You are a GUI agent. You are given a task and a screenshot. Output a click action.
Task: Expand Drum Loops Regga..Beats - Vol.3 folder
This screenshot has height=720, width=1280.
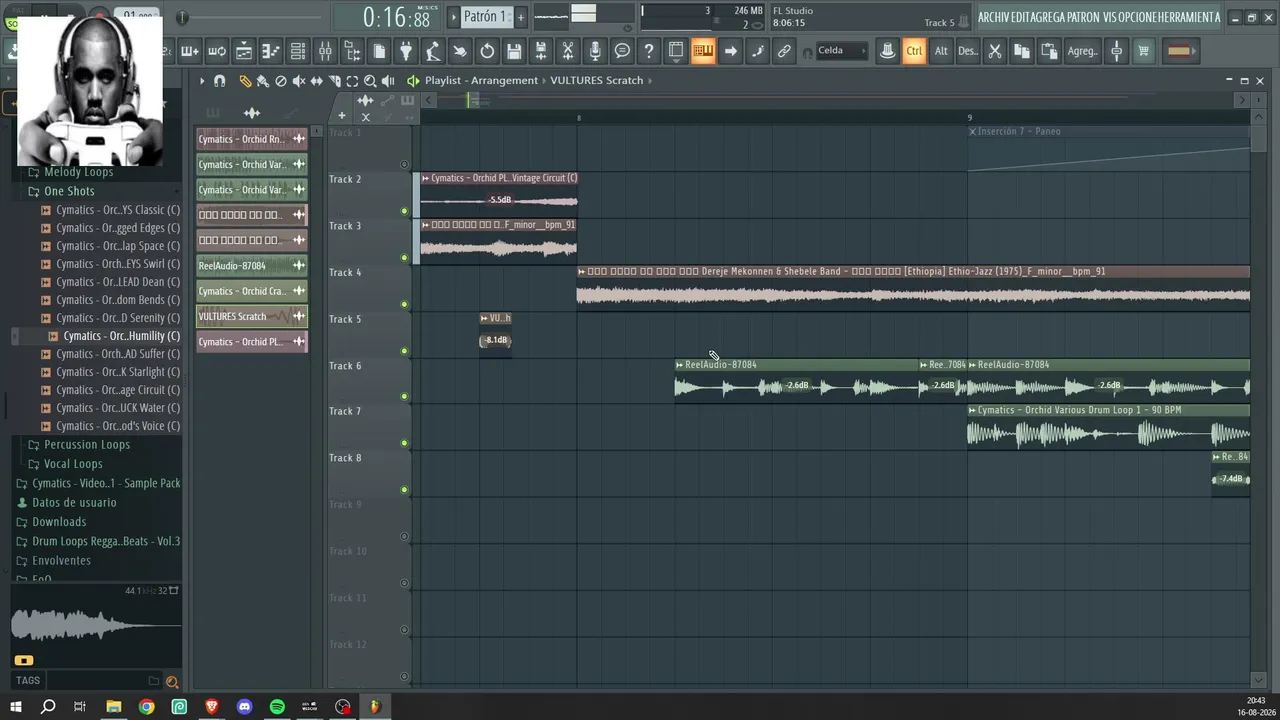point(106,541)
